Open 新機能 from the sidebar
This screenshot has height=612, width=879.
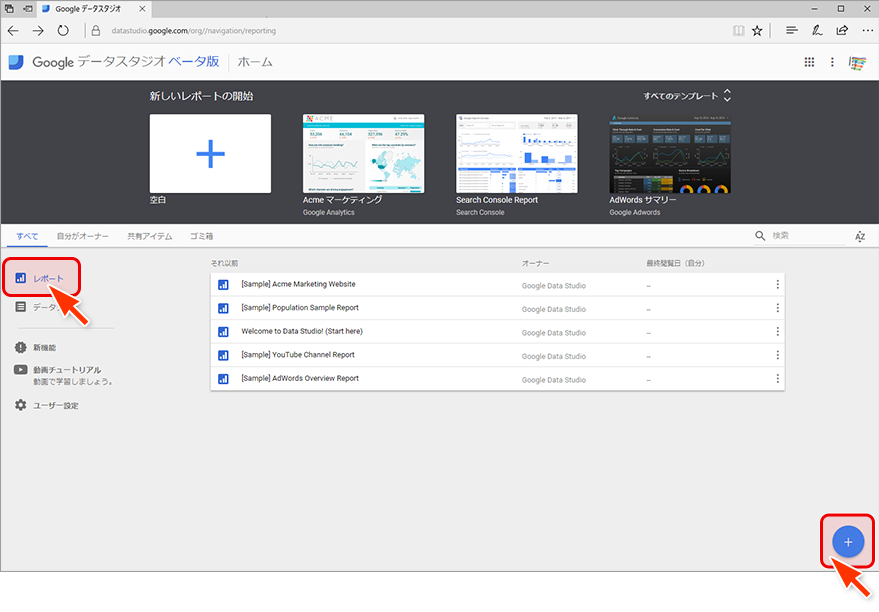44,347
